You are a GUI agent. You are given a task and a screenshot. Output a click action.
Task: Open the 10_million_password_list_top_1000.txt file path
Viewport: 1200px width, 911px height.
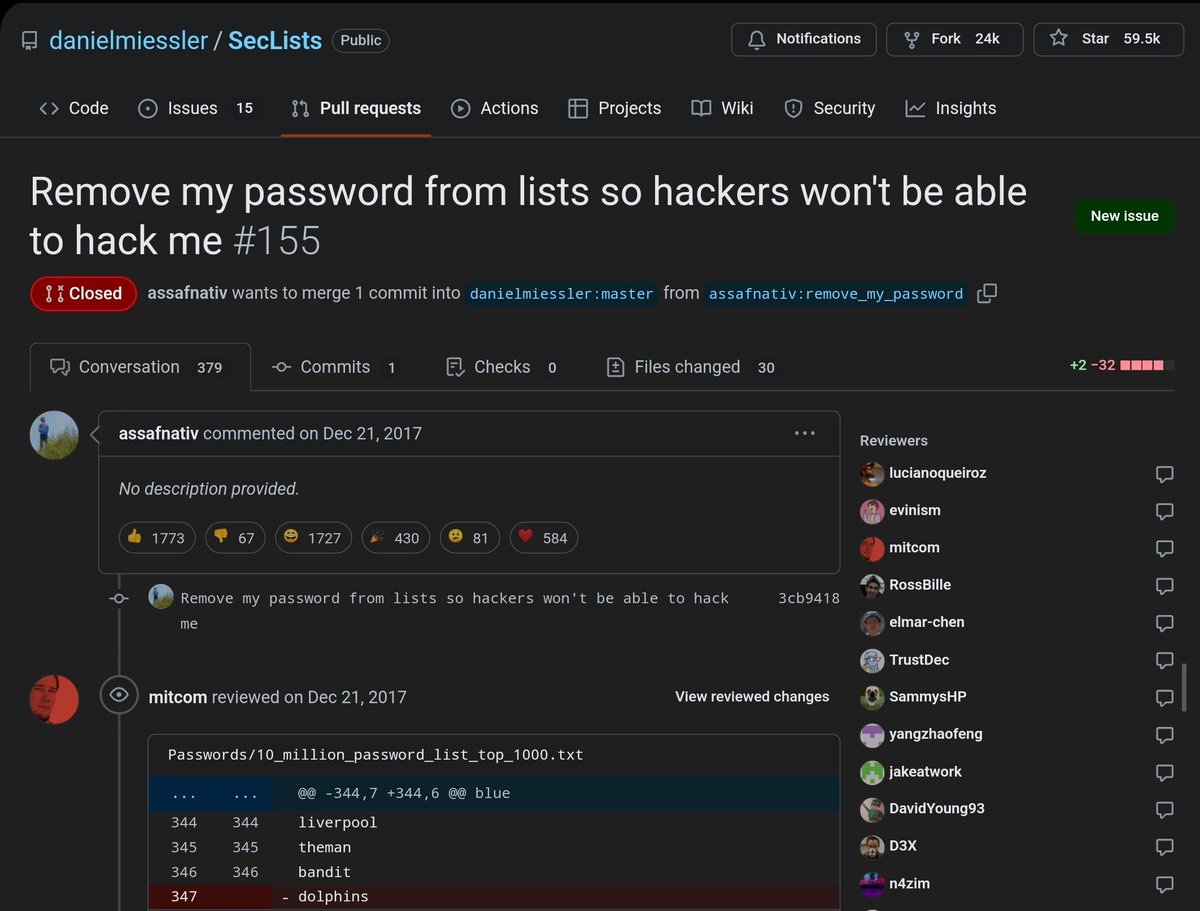375,754
